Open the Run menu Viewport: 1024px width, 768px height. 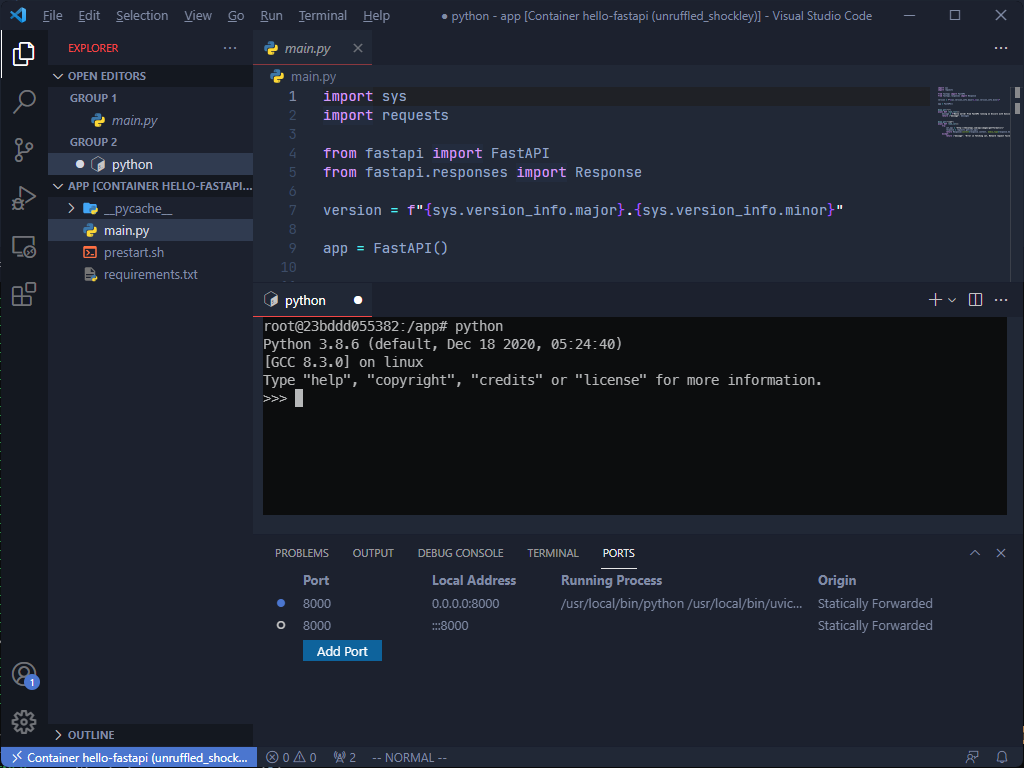pos(271,16)
